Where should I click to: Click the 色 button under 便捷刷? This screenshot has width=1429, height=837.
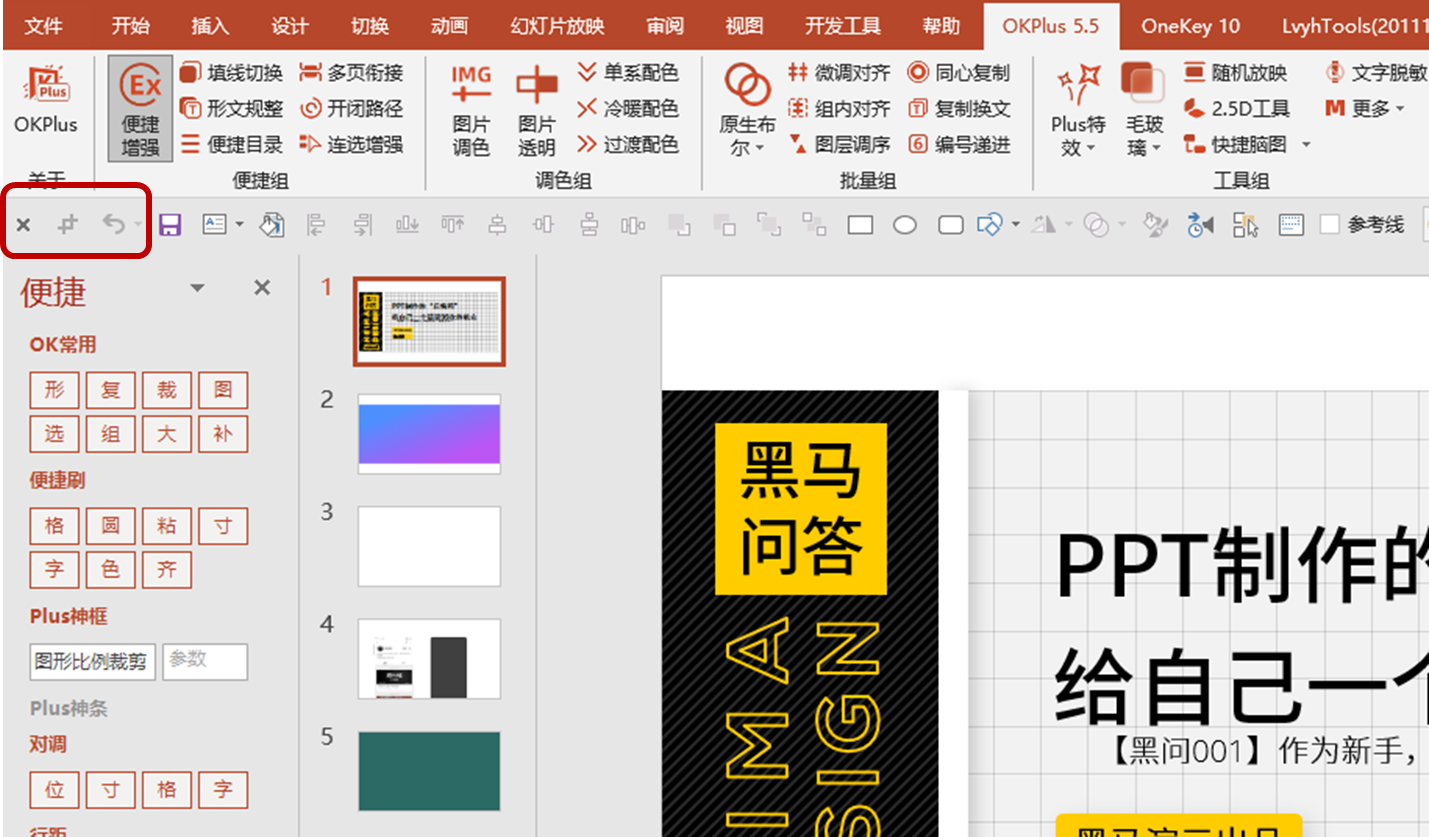pos(110,570)
